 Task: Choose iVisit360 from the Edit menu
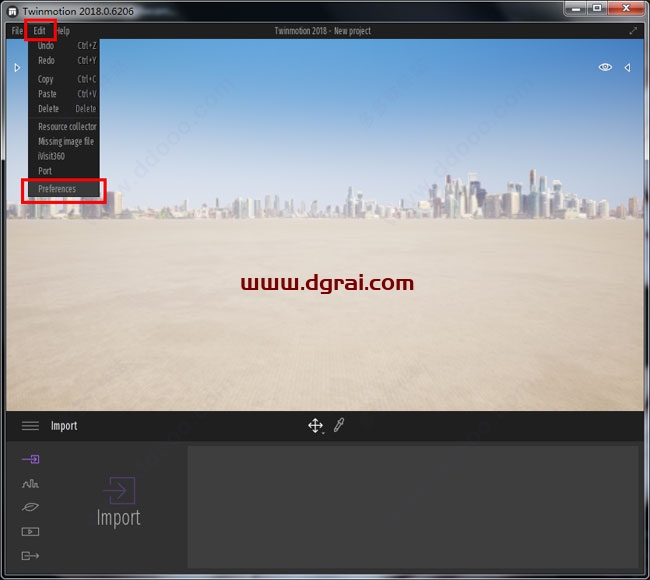pos(51,156)
